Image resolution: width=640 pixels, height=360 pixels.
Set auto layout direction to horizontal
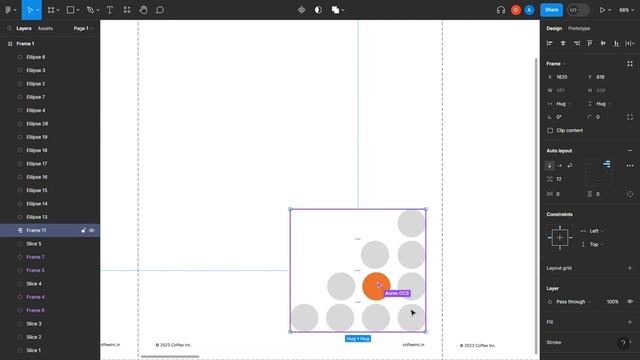(560, 165)
